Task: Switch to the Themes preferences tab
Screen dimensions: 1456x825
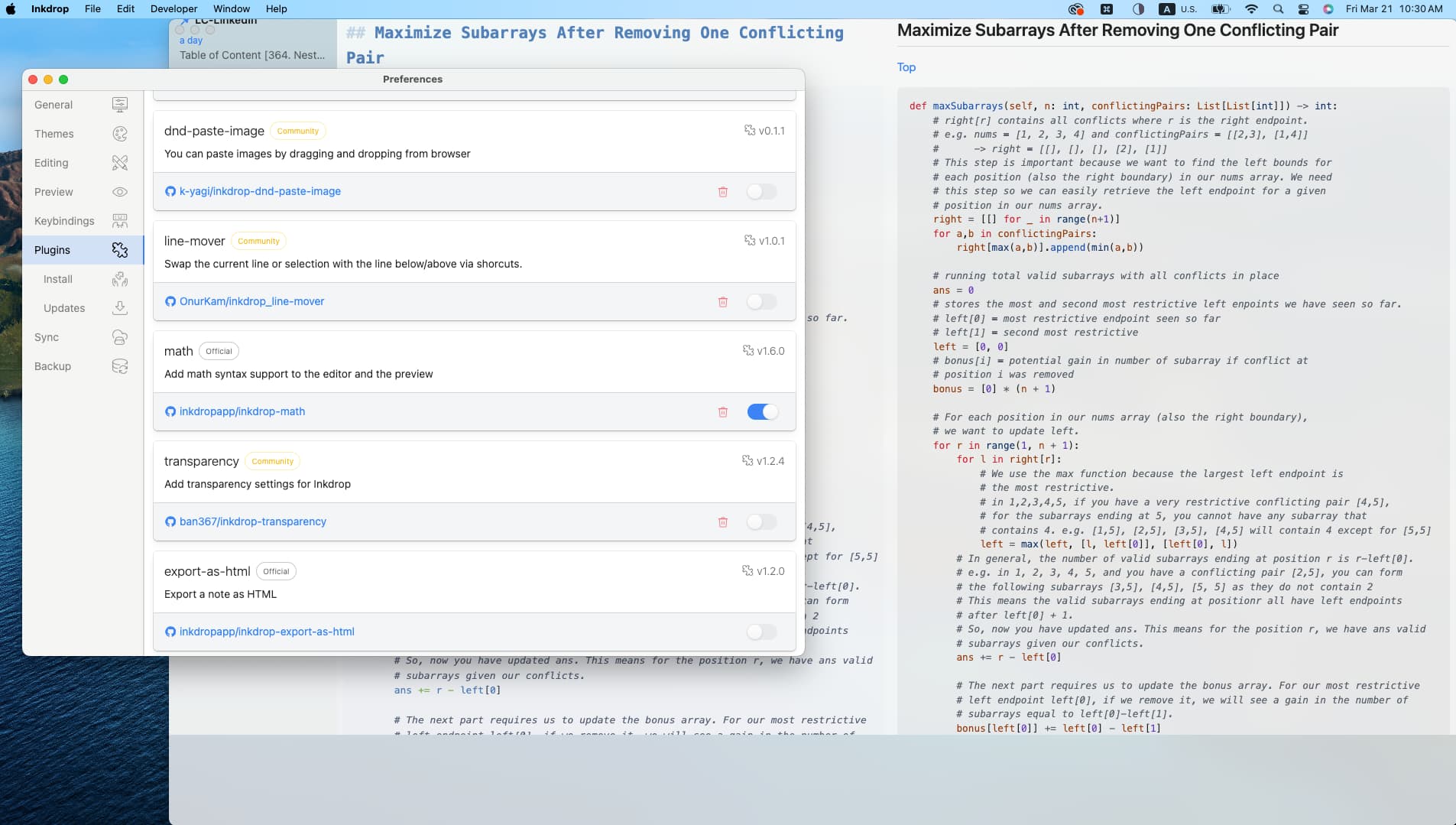Action: tap(83, 134)
